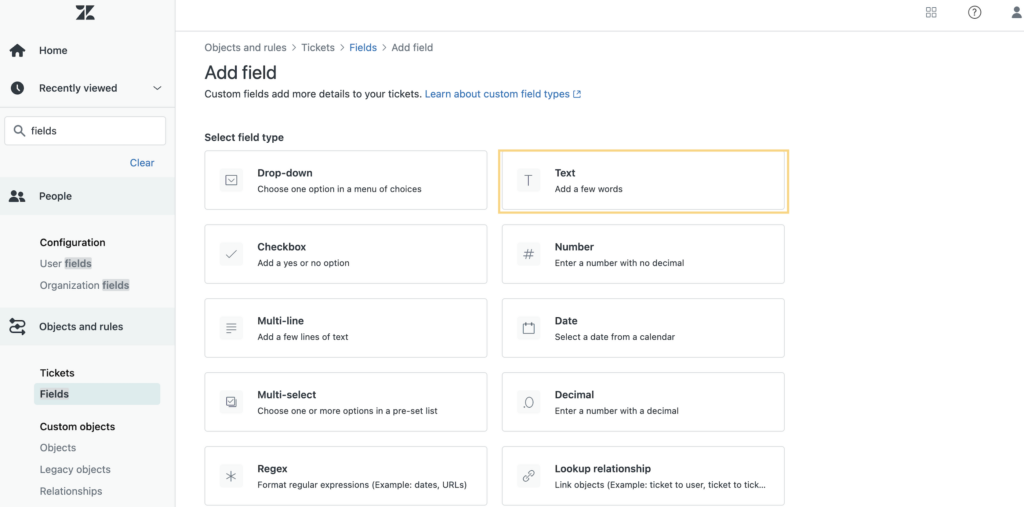Open Learn about custom field types link
The image size is (1024, 507).
(503, 94)
